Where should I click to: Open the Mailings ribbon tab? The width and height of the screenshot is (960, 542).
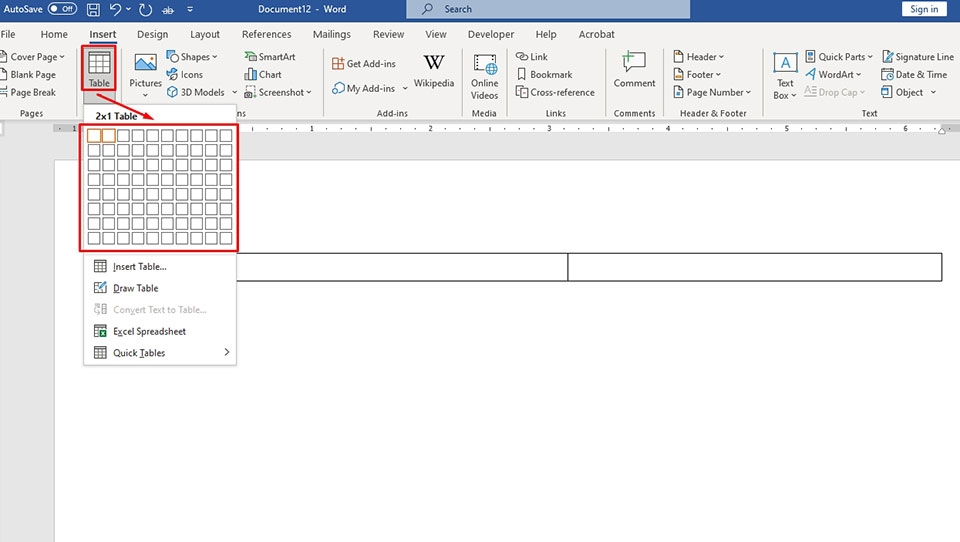[x=331, y=34]
